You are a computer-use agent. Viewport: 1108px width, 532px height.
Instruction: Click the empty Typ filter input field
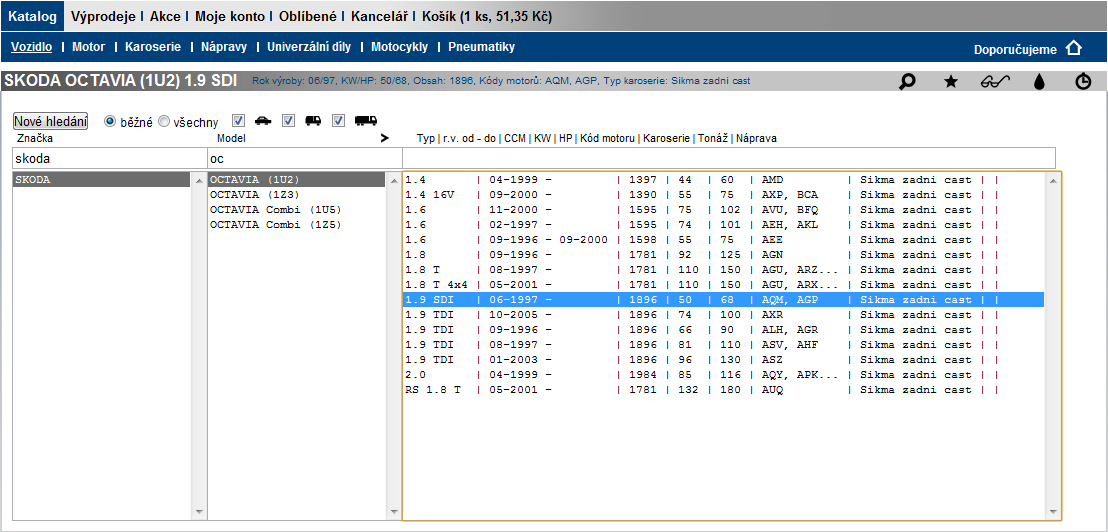click(x=729, y=158)
